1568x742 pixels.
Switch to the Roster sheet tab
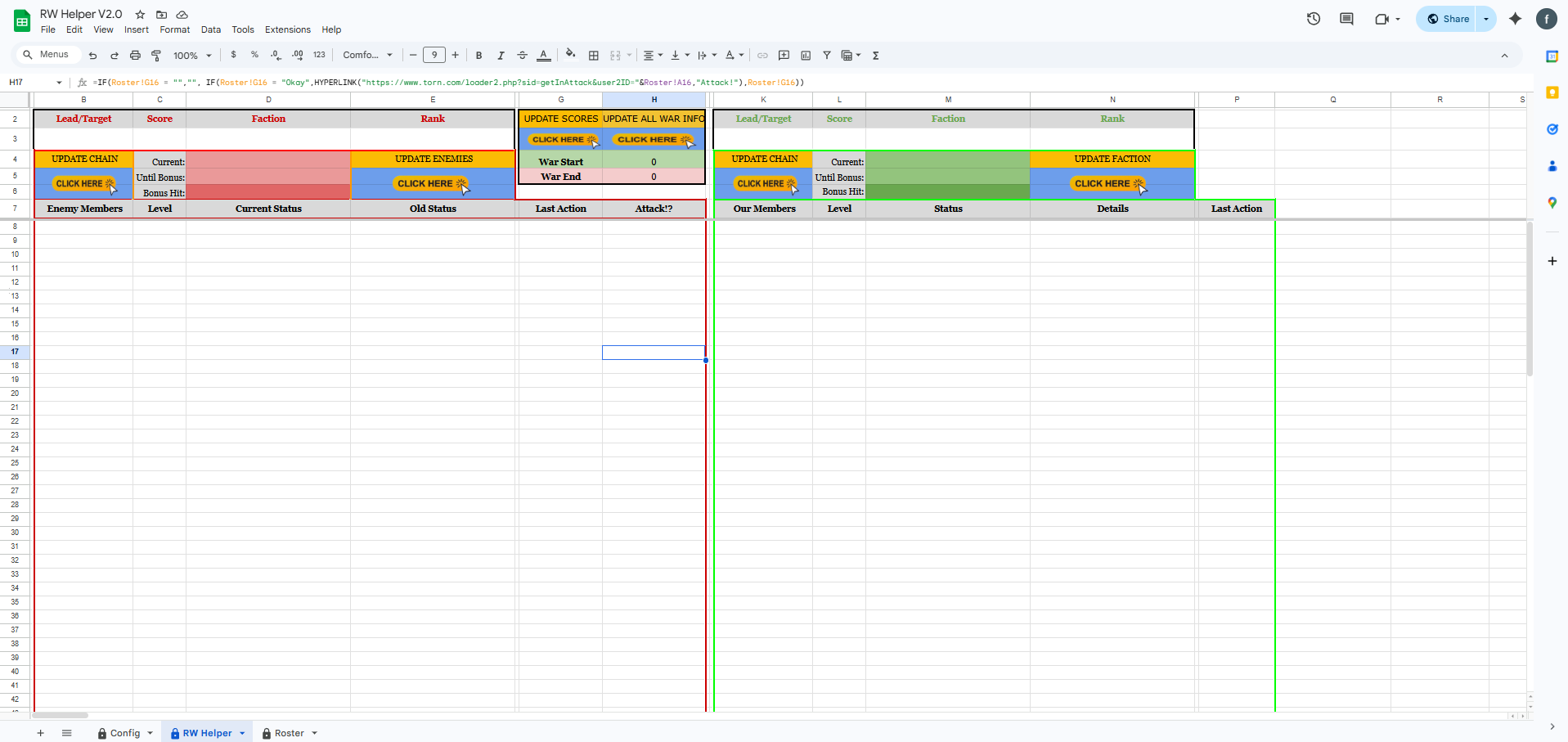(289, 733)
